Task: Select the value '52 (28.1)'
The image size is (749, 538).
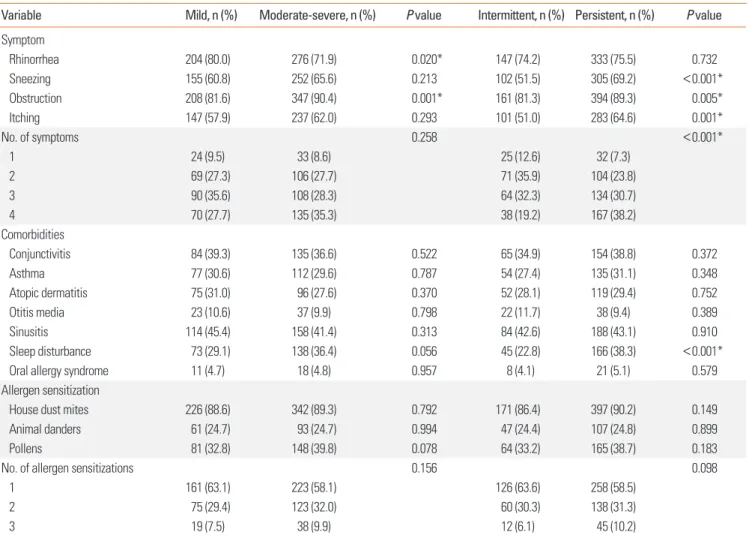Action: click(x=521, y=293)
